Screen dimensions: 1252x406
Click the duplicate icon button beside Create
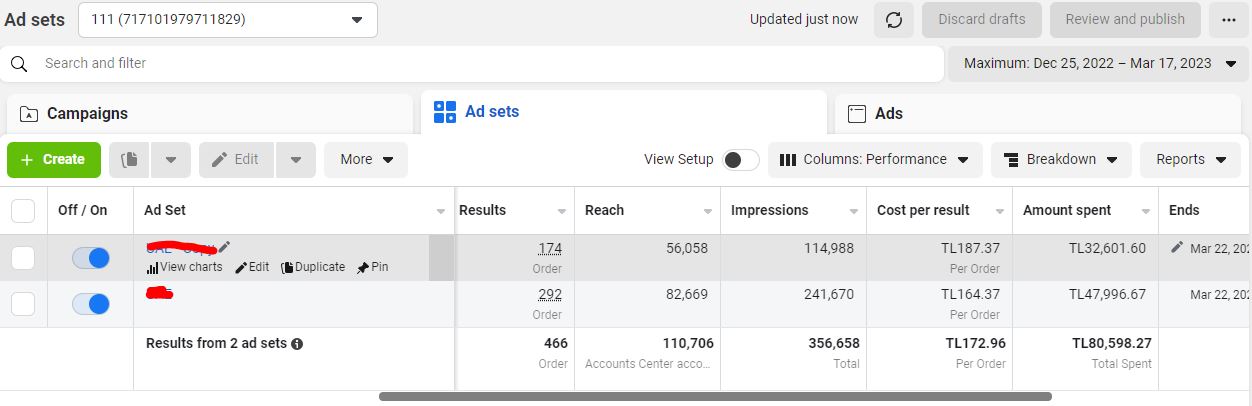coord(130,159)
